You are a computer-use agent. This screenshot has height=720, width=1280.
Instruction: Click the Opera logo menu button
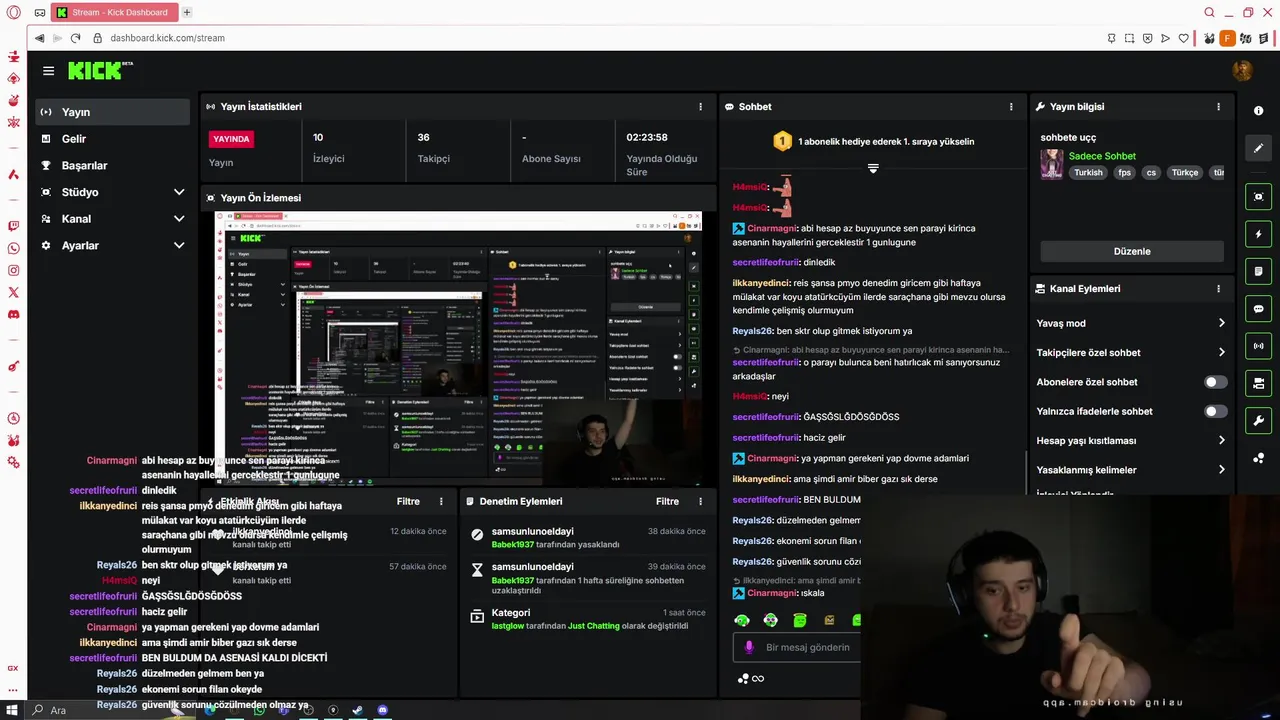coord(13,12)
